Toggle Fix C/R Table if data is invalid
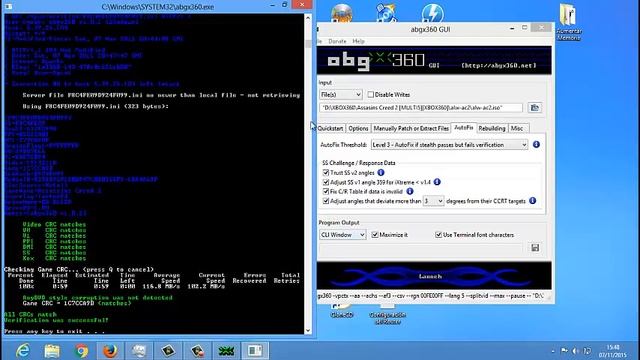This screenshot has height=360, width=640. 326,191
